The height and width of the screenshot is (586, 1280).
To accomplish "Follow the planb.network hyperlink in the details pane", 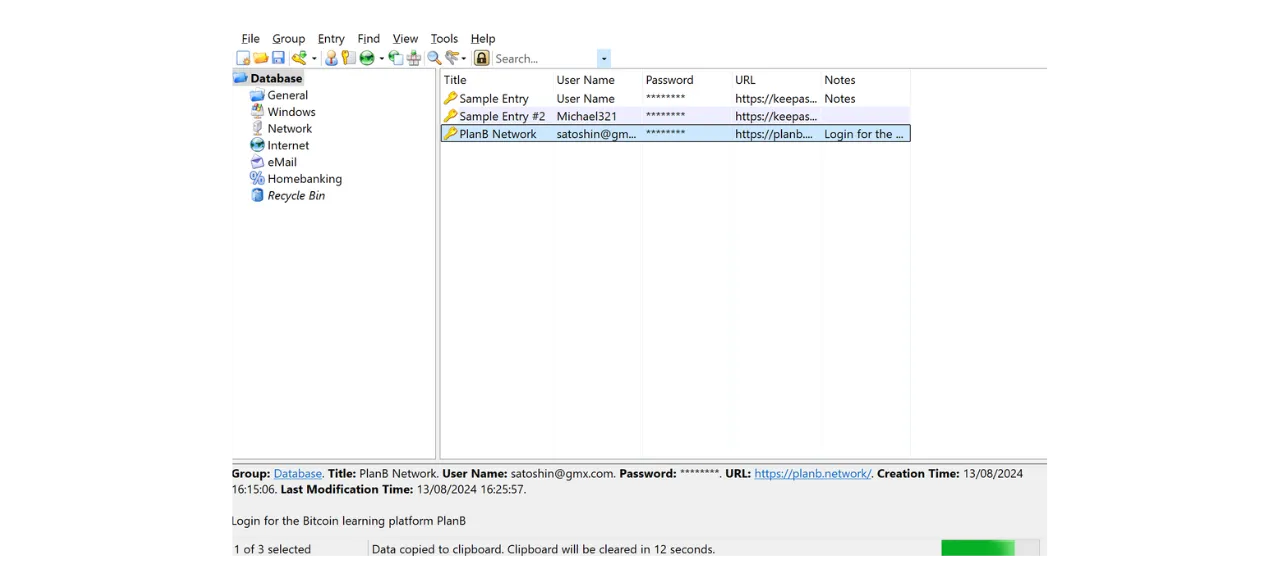I will [812, 473].
